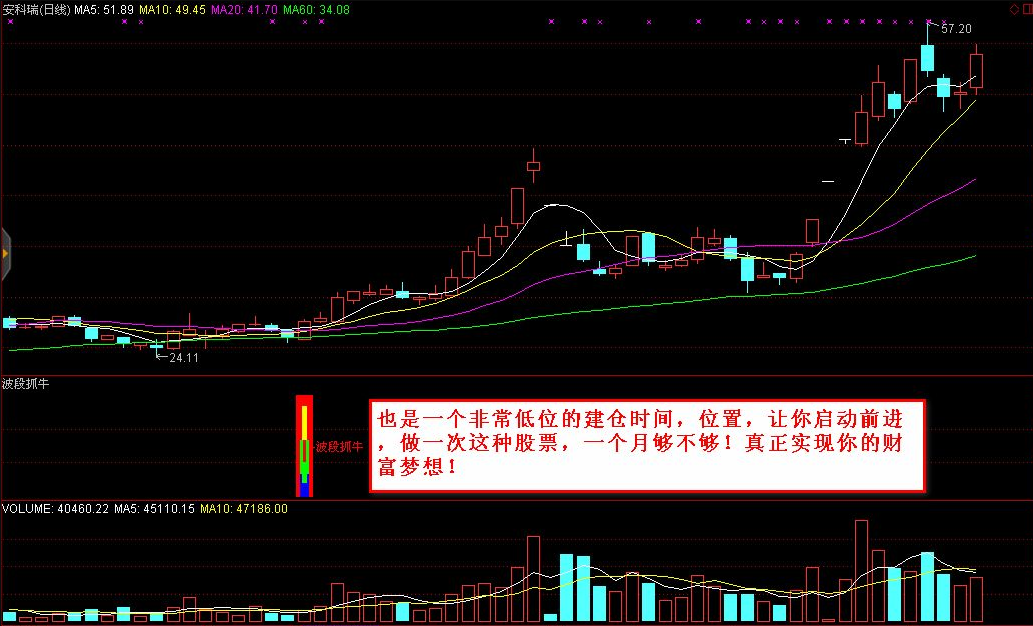Select the stock title 安科瑞(日线)
Image resolution: width=1033 pixels, height=626 pixels.
[x=36, y=9]
